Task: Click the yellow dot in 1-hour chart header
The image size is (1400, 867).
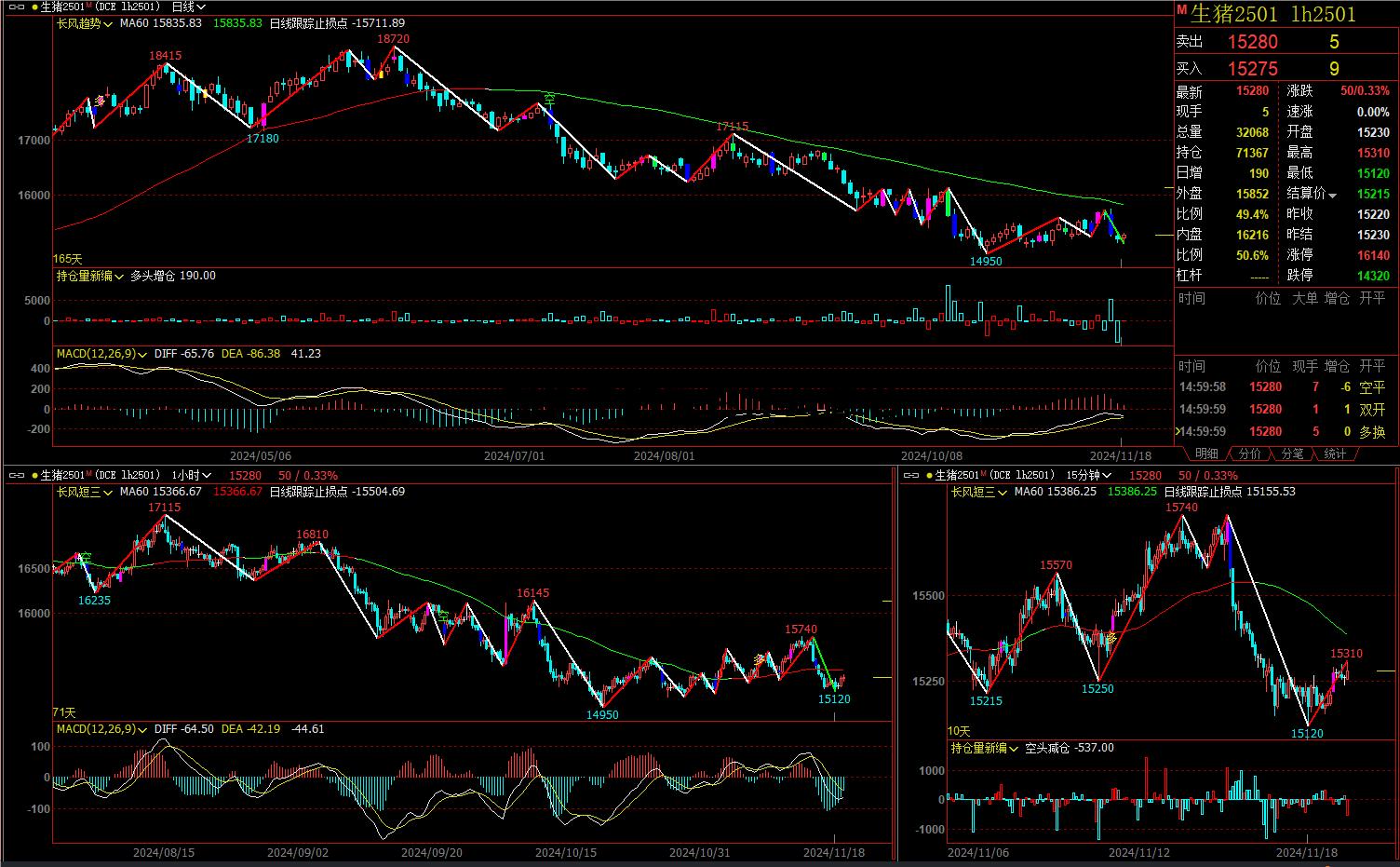Action: click(34, 475)
